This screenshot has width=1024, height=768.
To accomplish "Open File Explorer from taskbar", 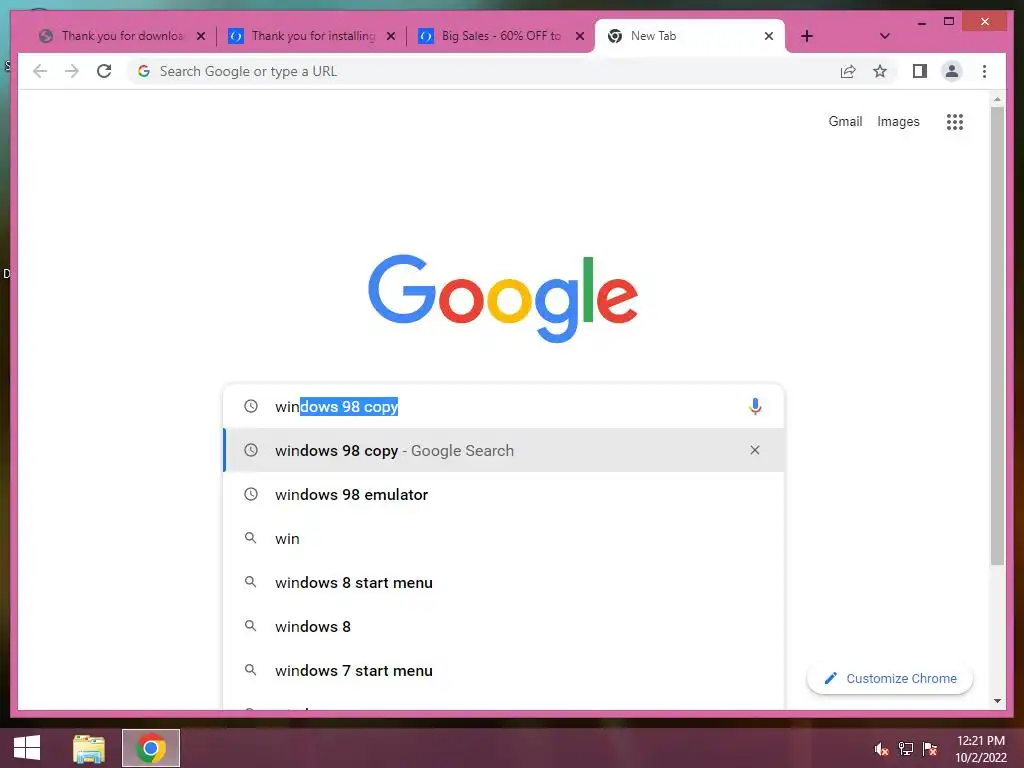I will click(89, 748).
